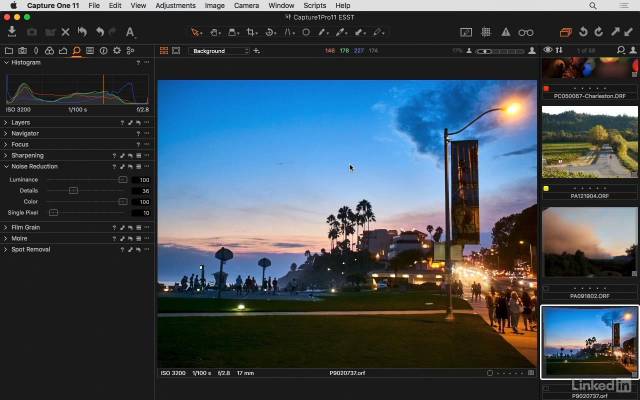The image size is (640, 400).
Task: Select the PA121904.ORF thumbnail
Action: (589, 141)
